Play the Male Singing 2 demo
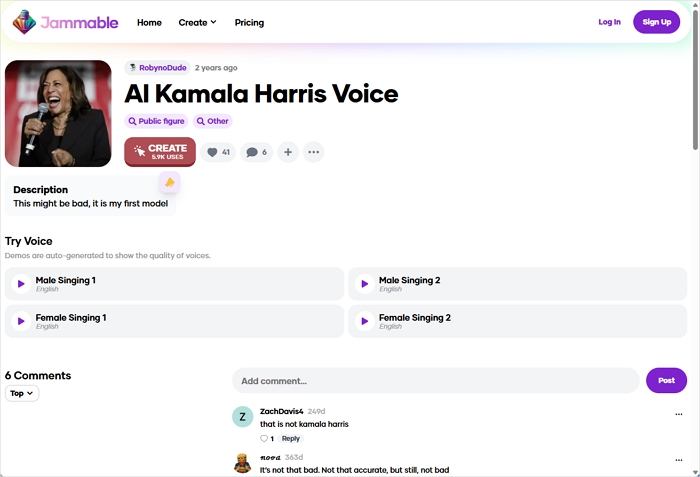 pos(365,284)
